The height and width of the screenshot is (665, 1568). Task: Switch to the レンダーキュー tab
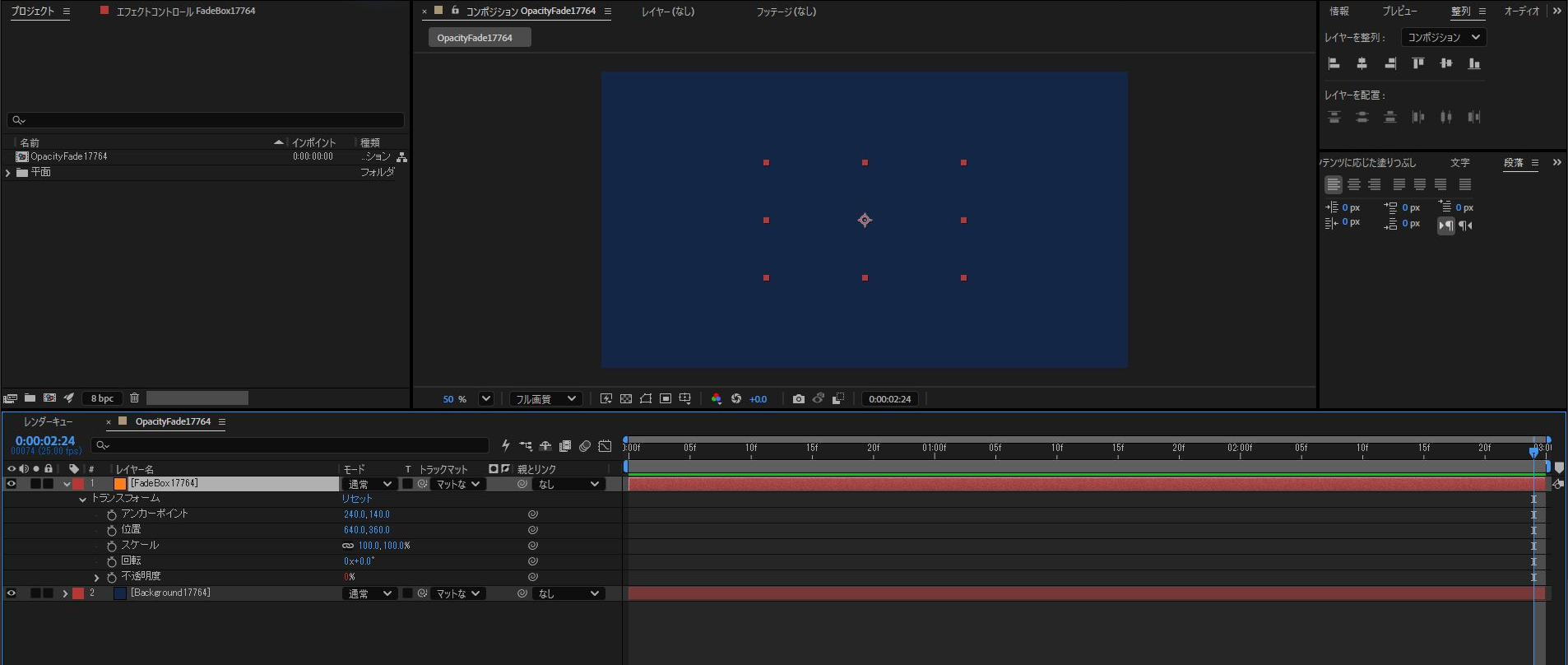pyautogui.click(x=49, y=421)
